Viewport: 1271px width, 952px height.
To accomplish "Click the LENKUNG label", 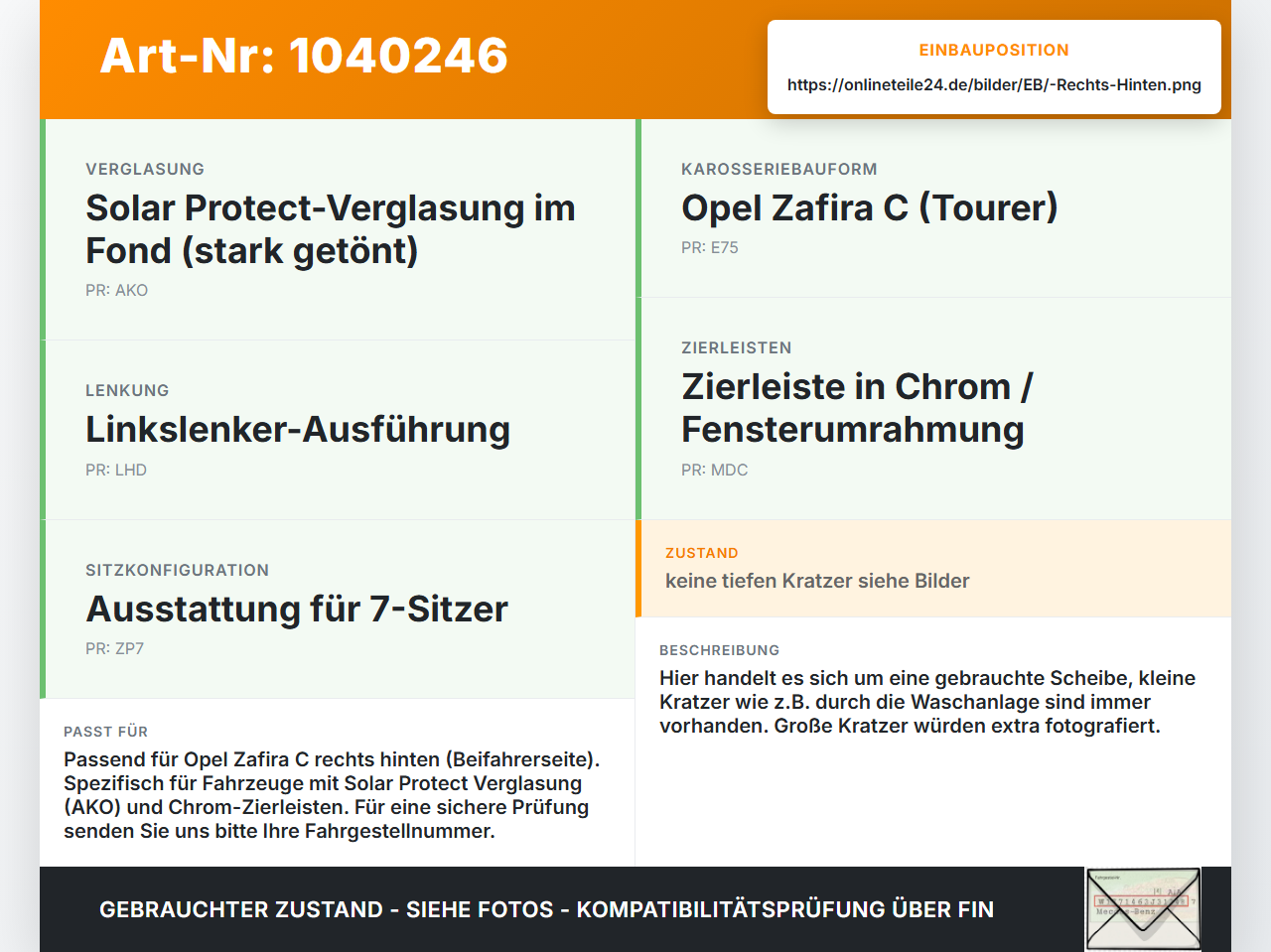I will click(x=127, y=390).
